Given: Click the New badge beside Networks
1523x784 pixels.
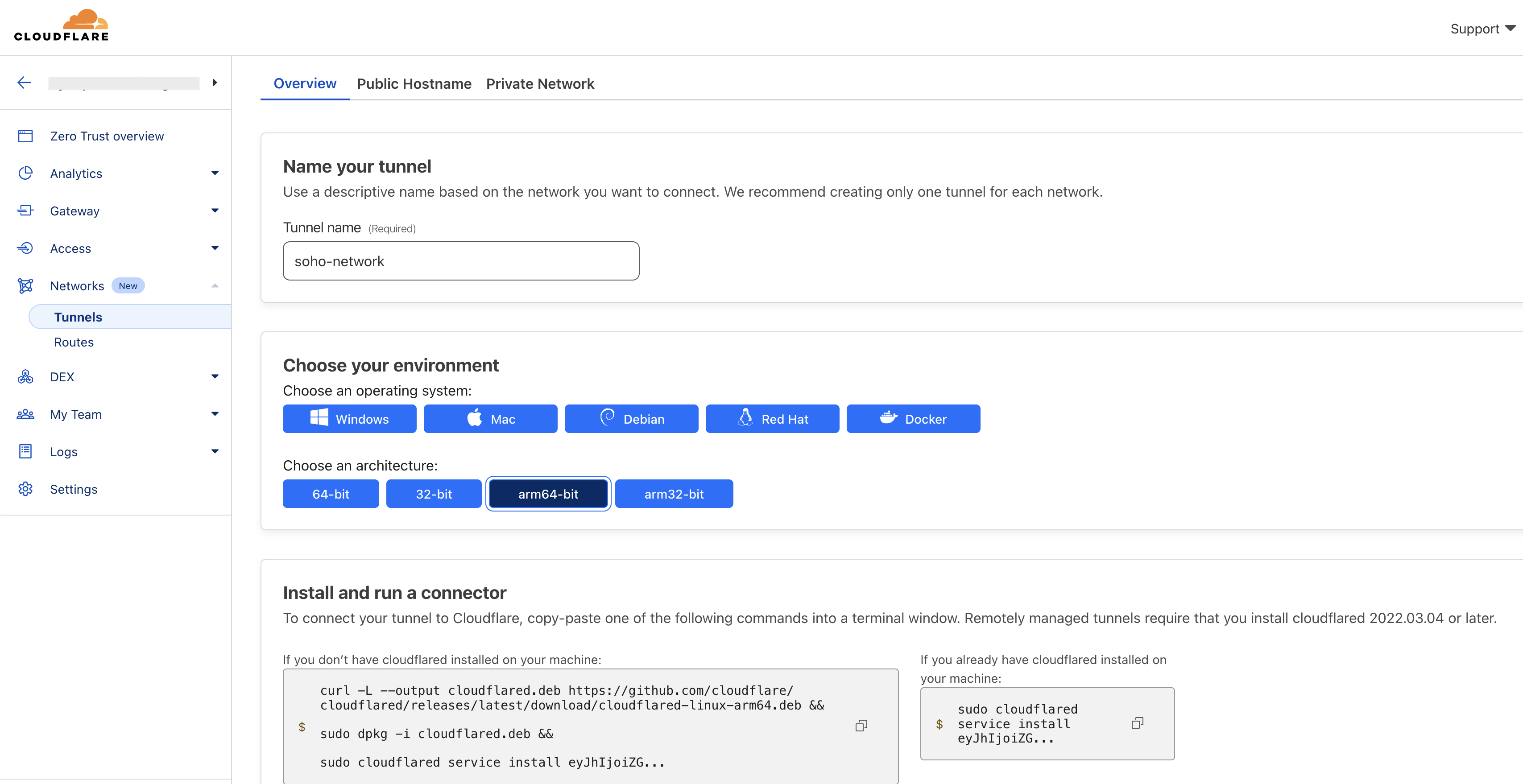Looking at the screenshot, I should pyautogui.click(x=128, y=285).
